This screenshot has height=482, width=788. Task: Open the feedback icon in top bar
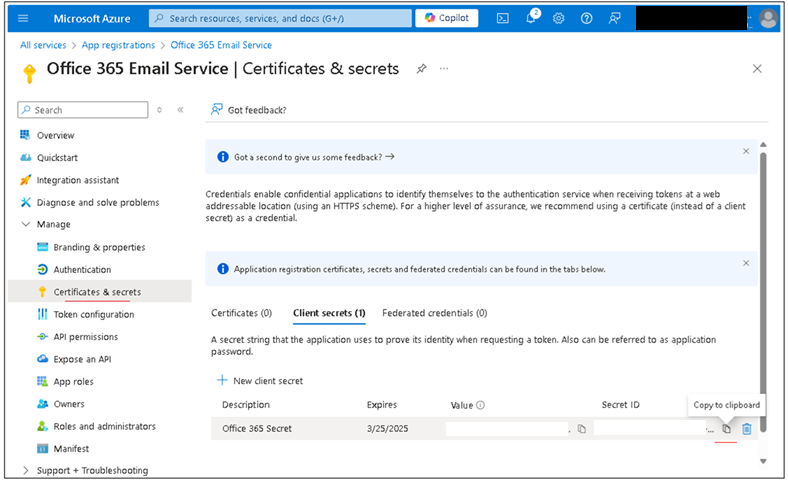(614, 19)
